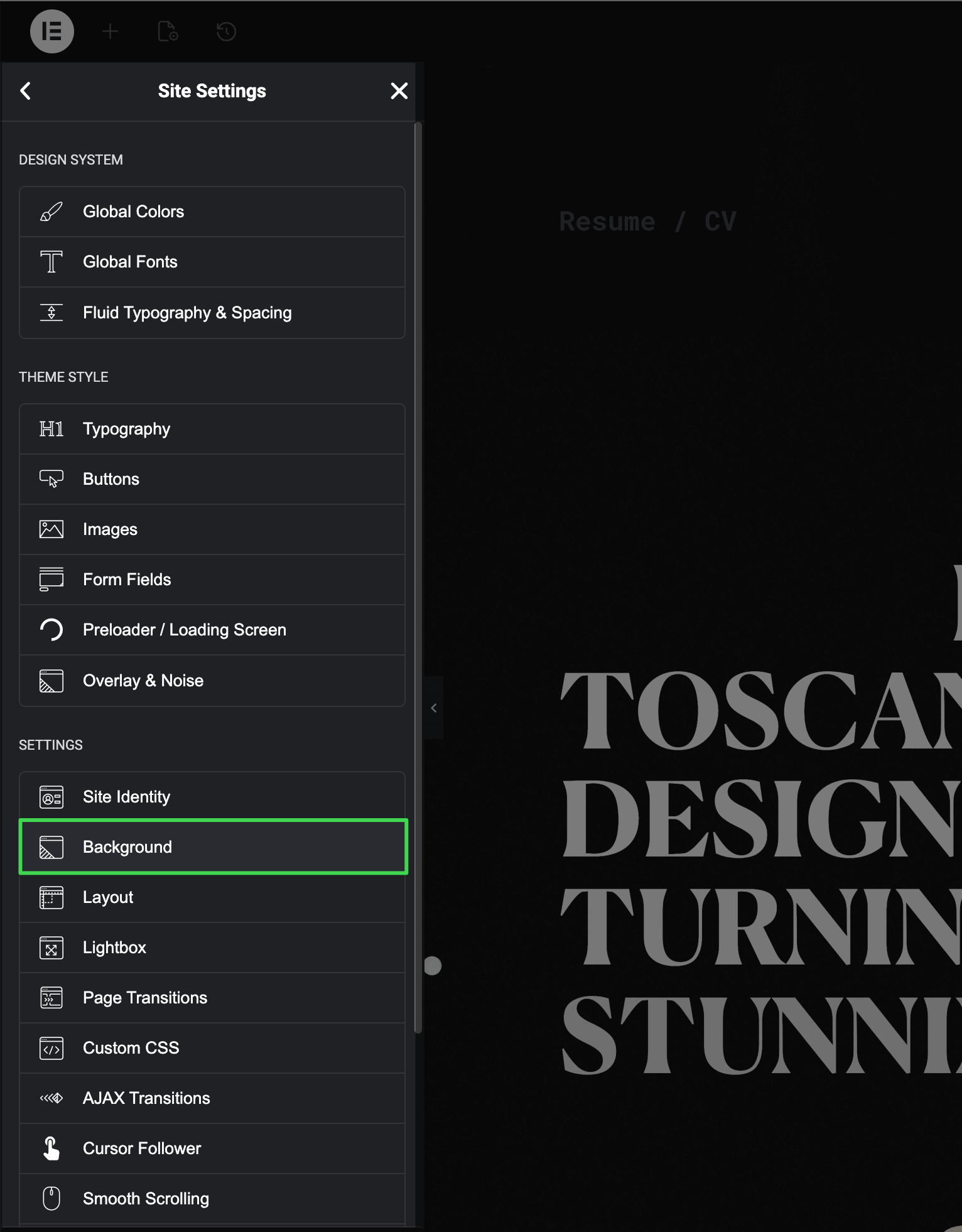Open the Typography theme style

pos(126,429)
